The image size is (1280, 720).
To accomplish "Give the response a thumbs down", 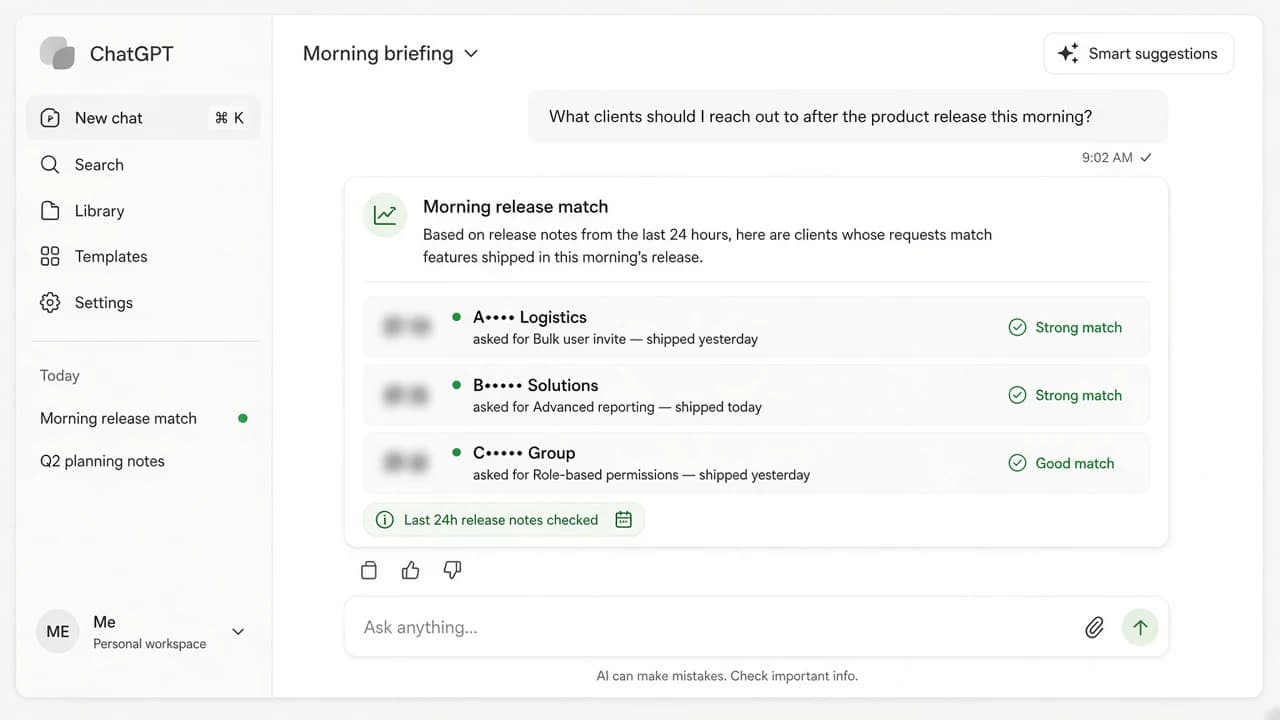I will [452, 570].
